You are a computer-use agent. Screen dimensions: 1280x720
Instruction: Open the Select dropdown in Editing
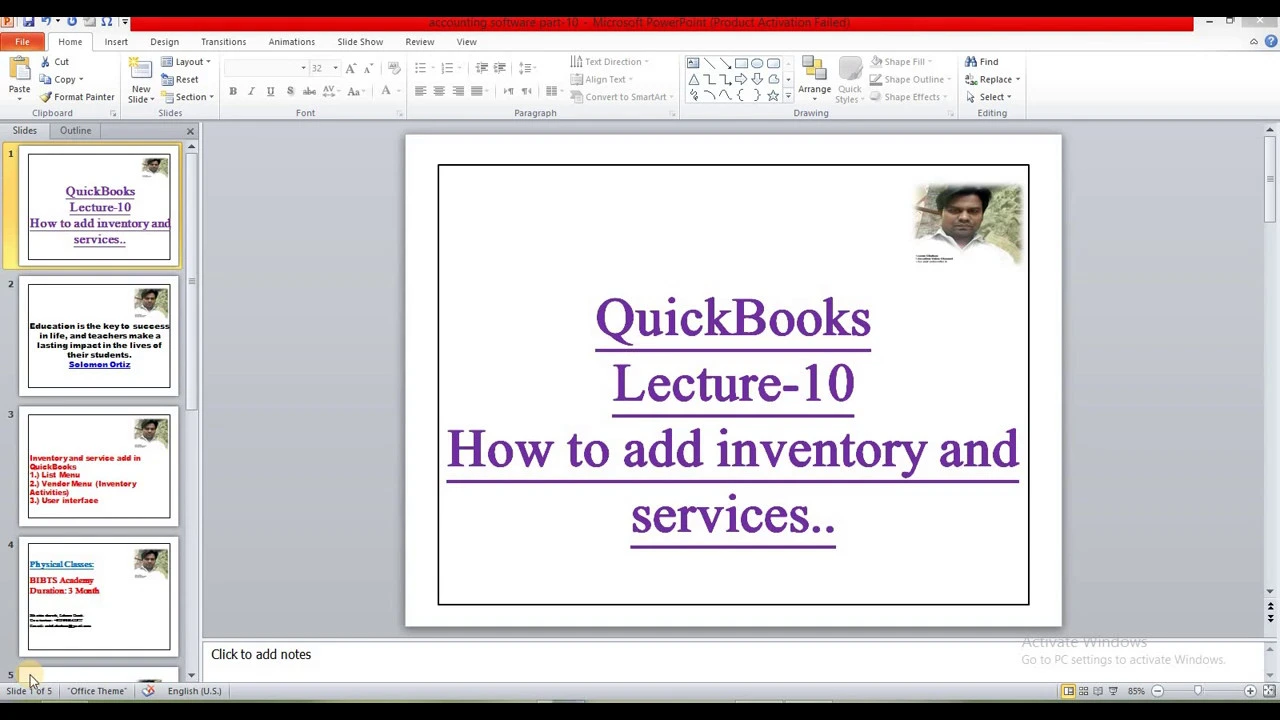[988, 97]
